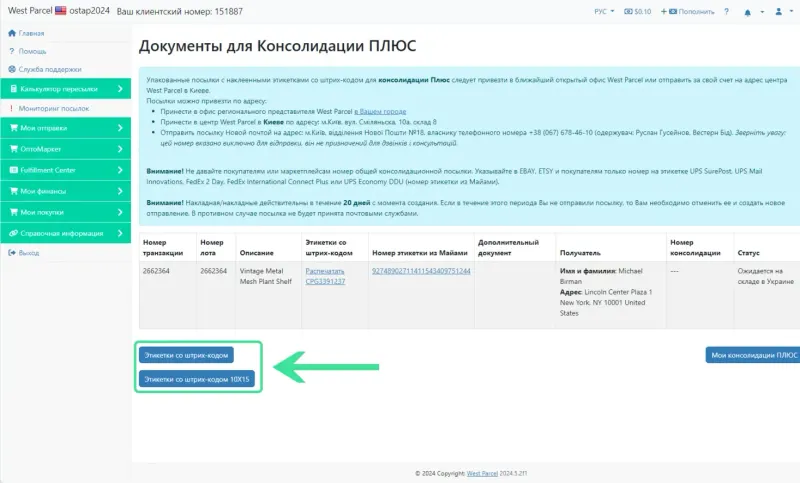800x483 pixels.
Task: Open Maiami label number 9274890271141154340975124 link
Action: click(x=421, y=271)
